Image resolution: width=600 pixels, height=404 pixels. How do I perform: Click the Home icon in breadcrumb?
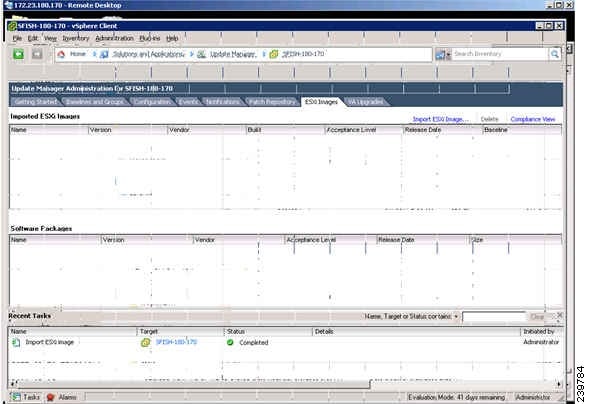click(61, 54)
